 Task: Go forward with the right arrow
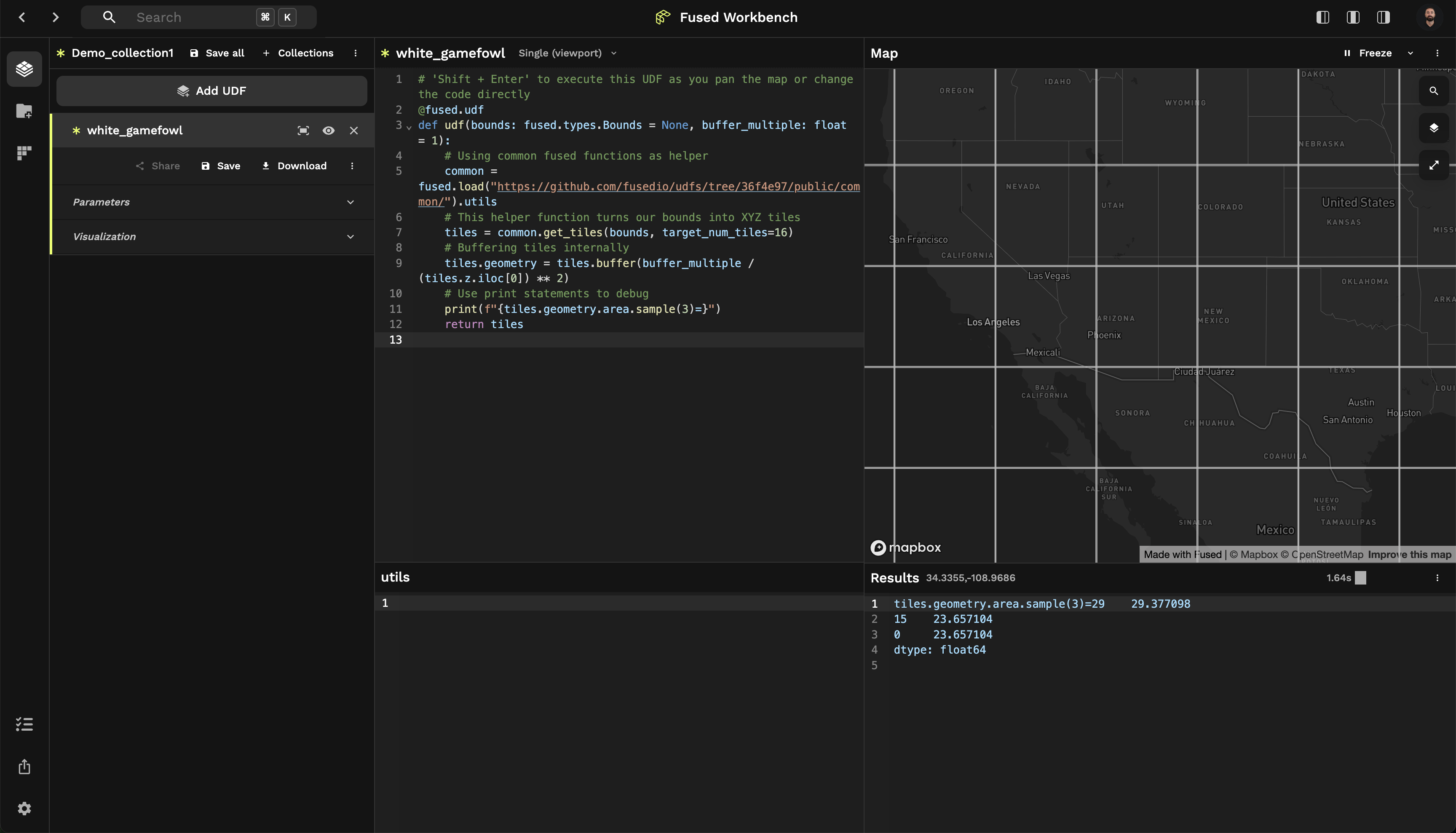click(x=56, y=17)
